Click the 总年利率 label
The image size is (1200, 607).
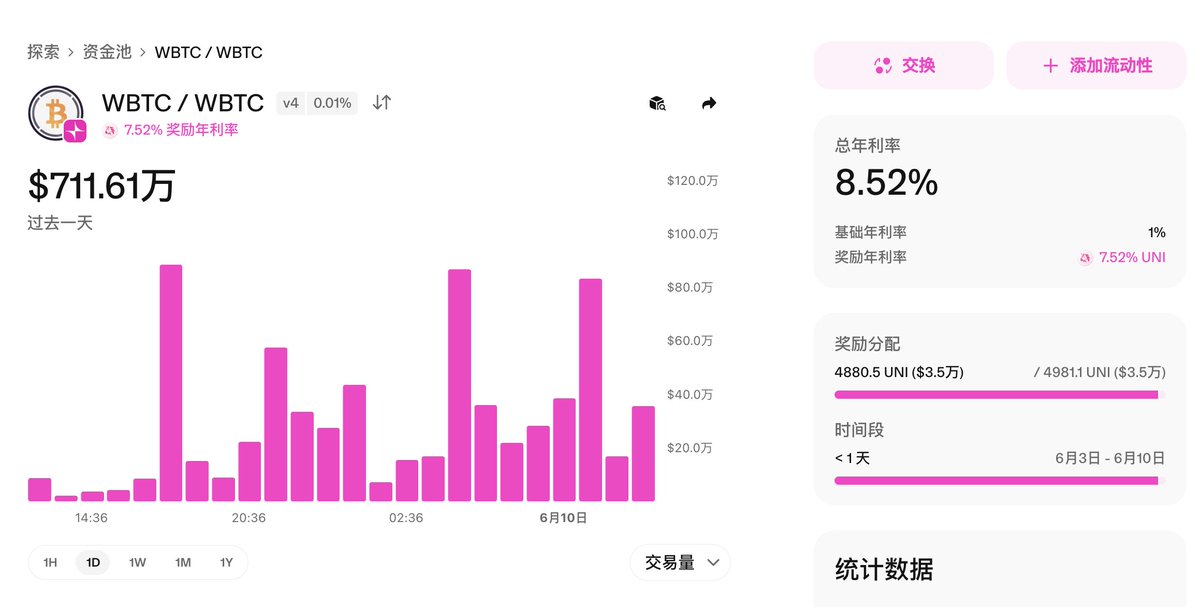click(867, 146)
